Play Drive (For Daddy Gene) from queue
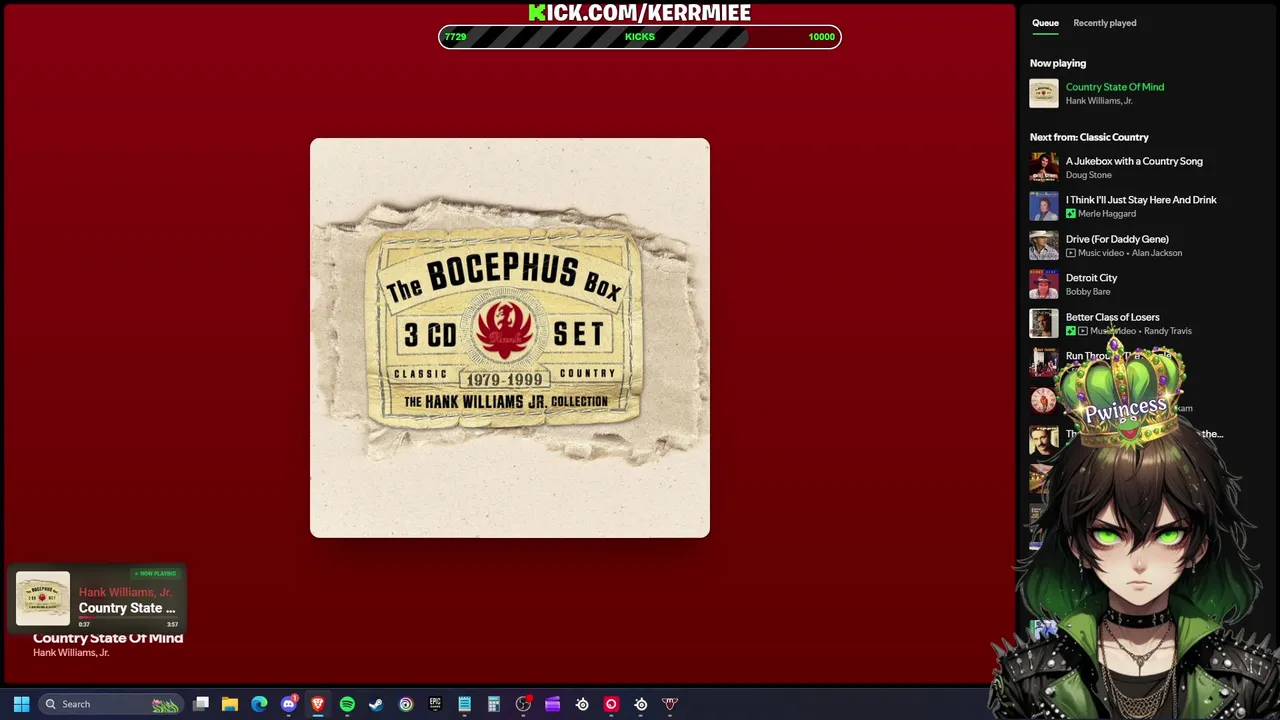This screenshot has height=720, width=1280. [1117, 239]
